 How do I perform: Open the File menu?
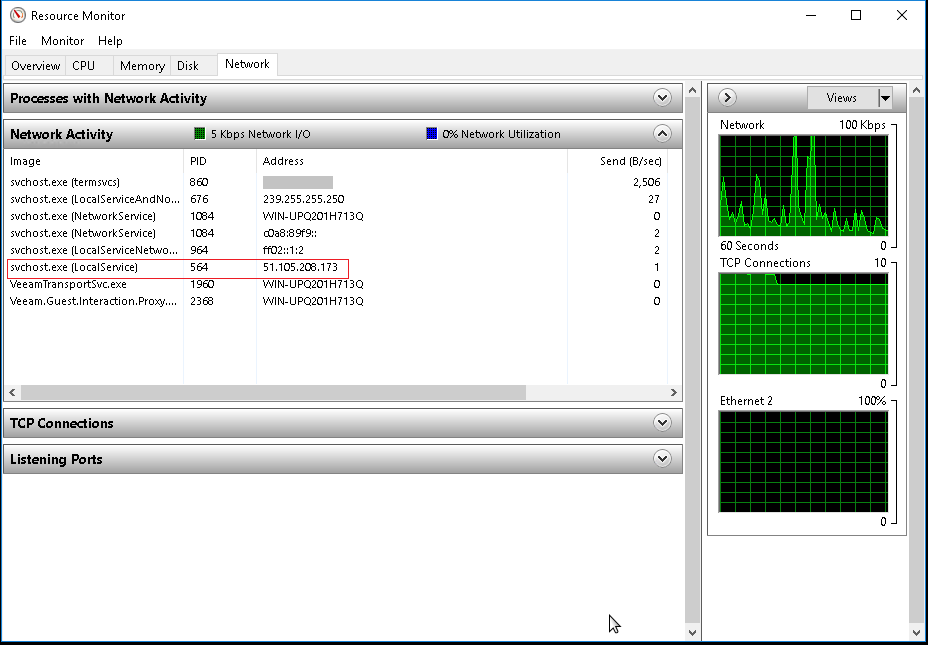(x=18, y=41)
